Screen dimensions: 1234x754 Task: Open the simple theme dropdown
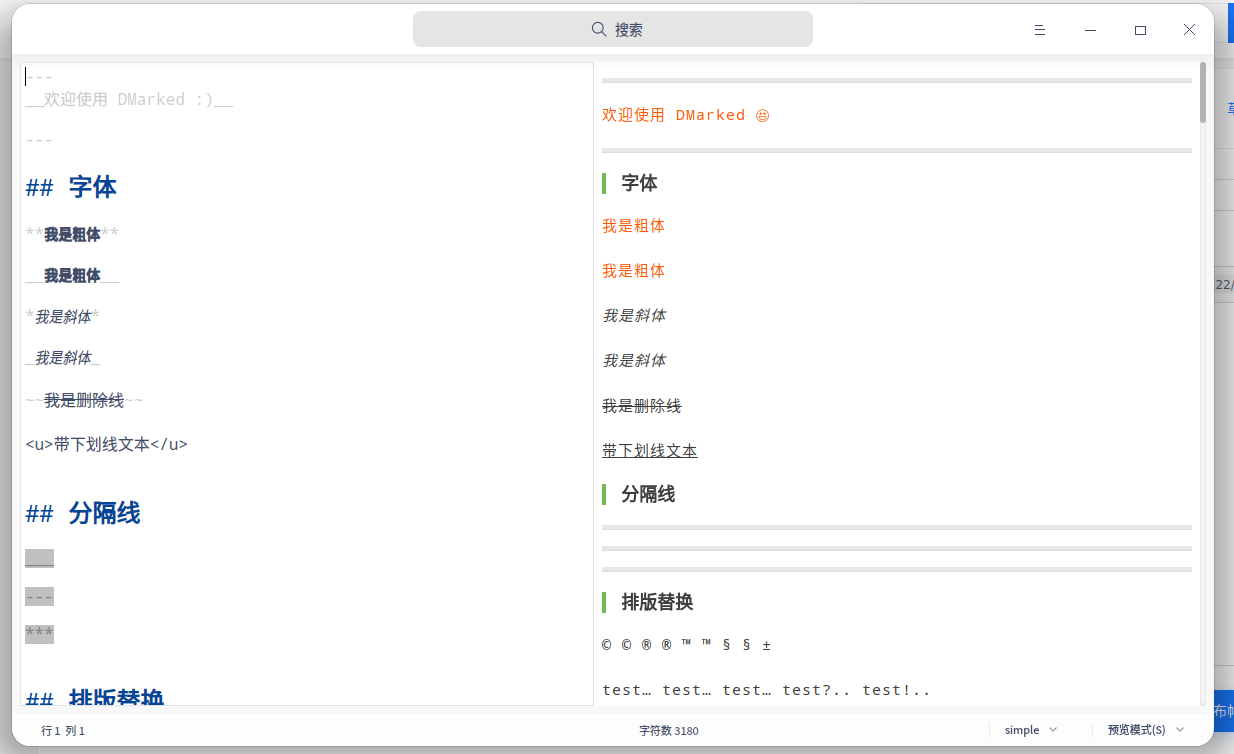point(1031,730)
